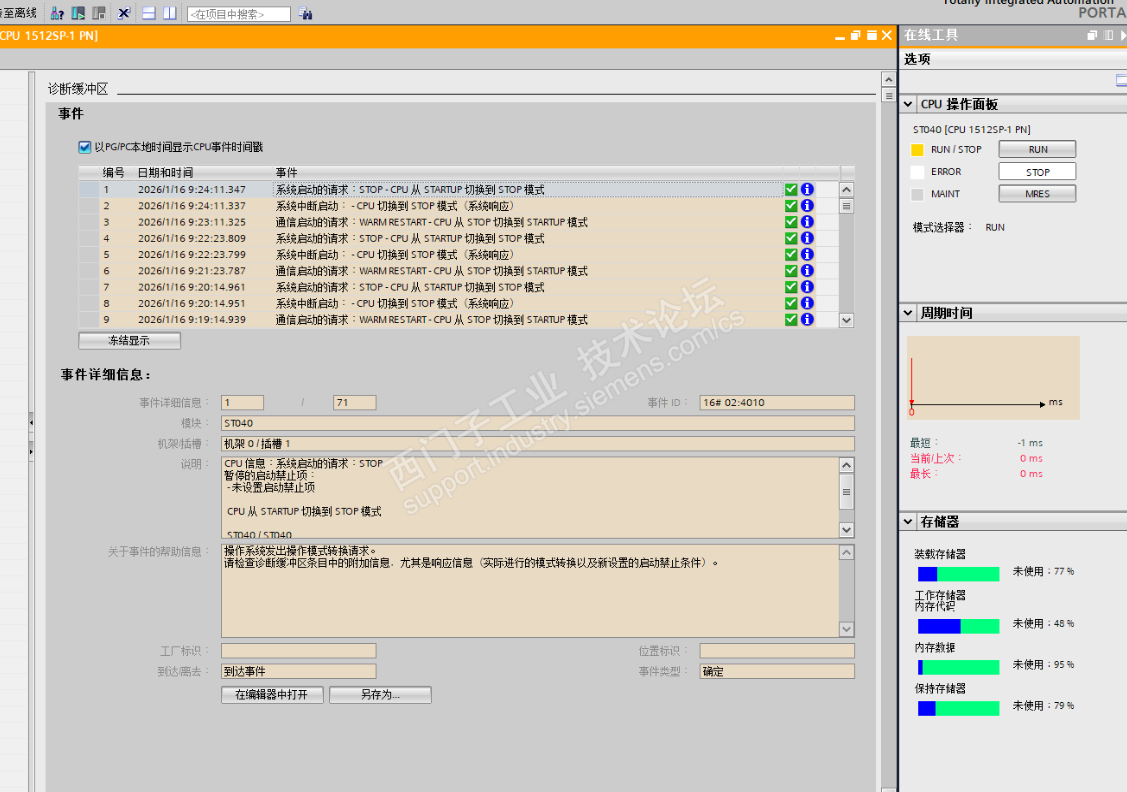
Task: Collapse the CPU 操作面板 section
Action: tap(908, 104)
